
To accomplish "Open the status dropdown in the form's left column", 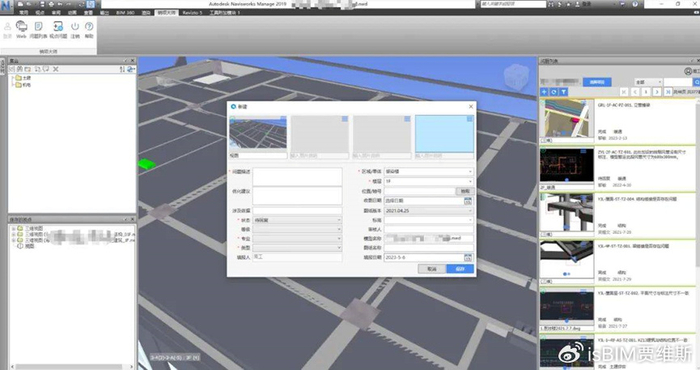I will (297, 220).
